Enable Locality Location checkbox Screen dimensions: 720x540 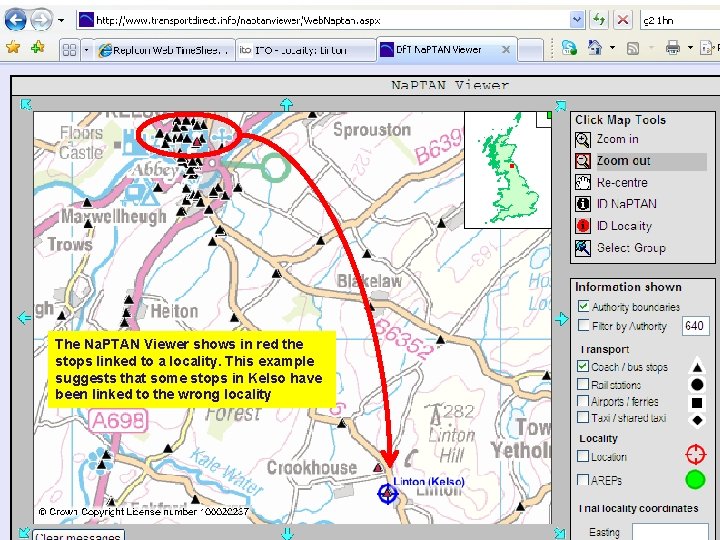coord(583,456)
